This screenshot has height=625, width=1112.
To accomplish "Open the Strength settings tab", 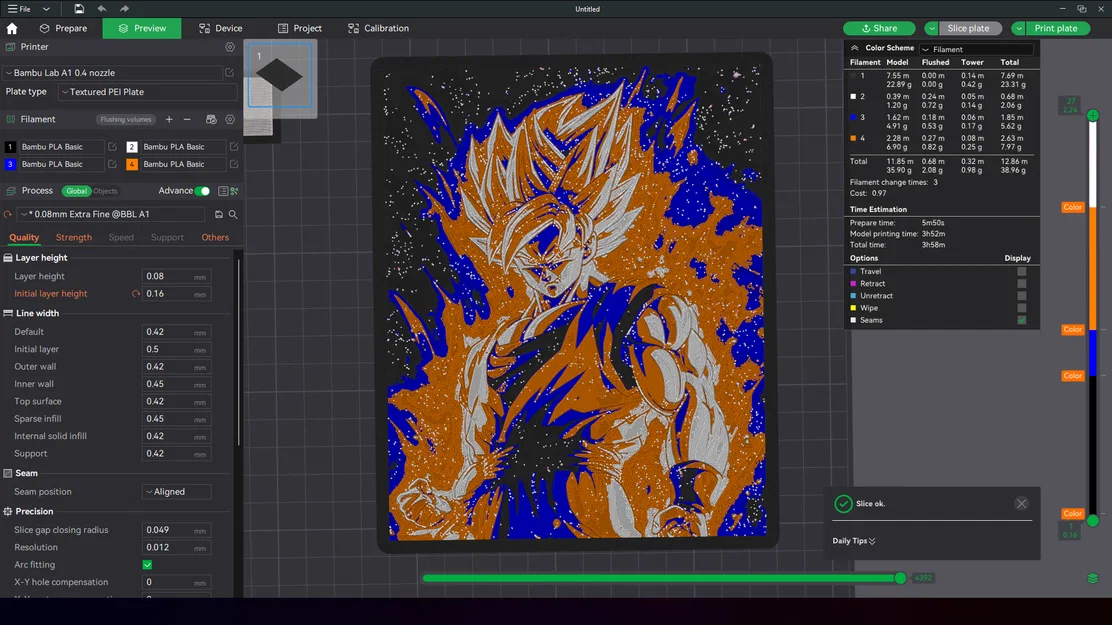I will pyautogui.click(x=74, y=238).
